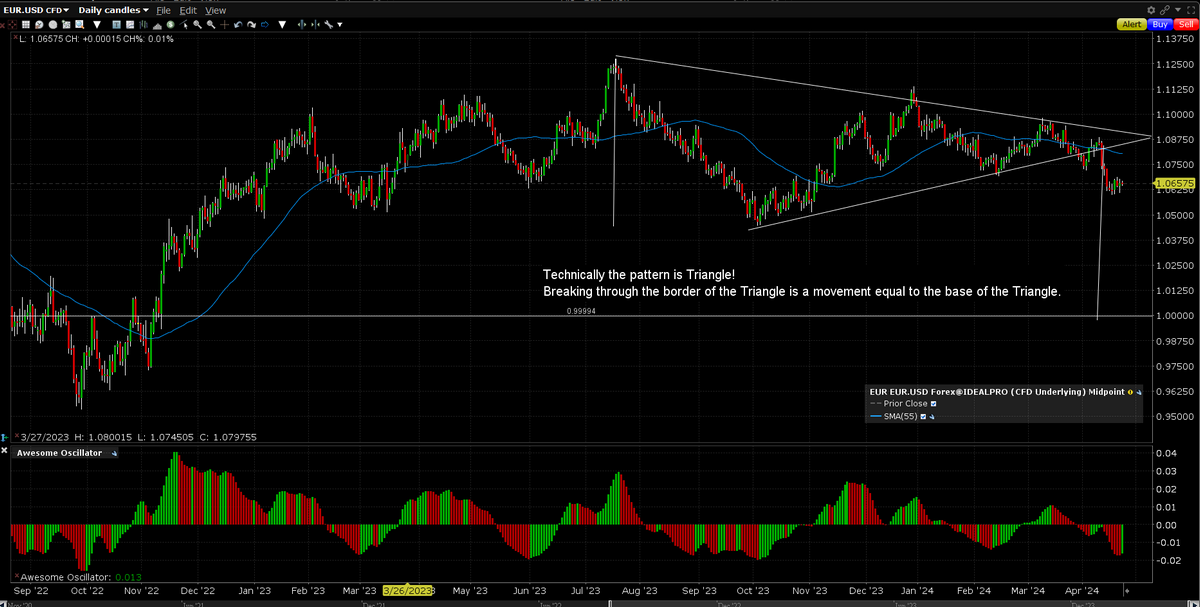Image resolution: width=1200 pixels, height=607 pixels.
Task: Click the crosshair plus tool icon
Action: click(225, 24)
